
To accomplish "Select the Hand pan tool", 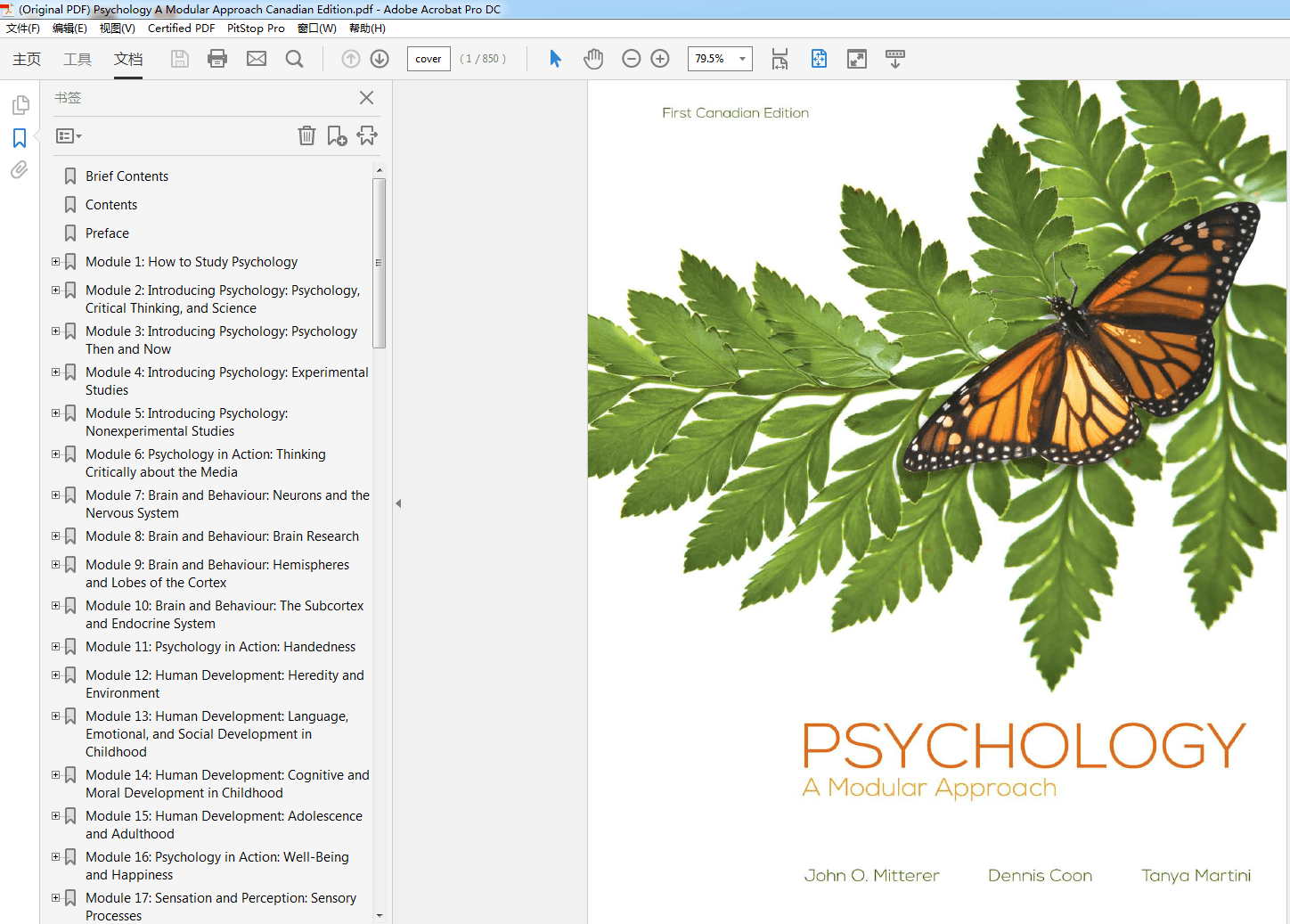I will (593, 59).
